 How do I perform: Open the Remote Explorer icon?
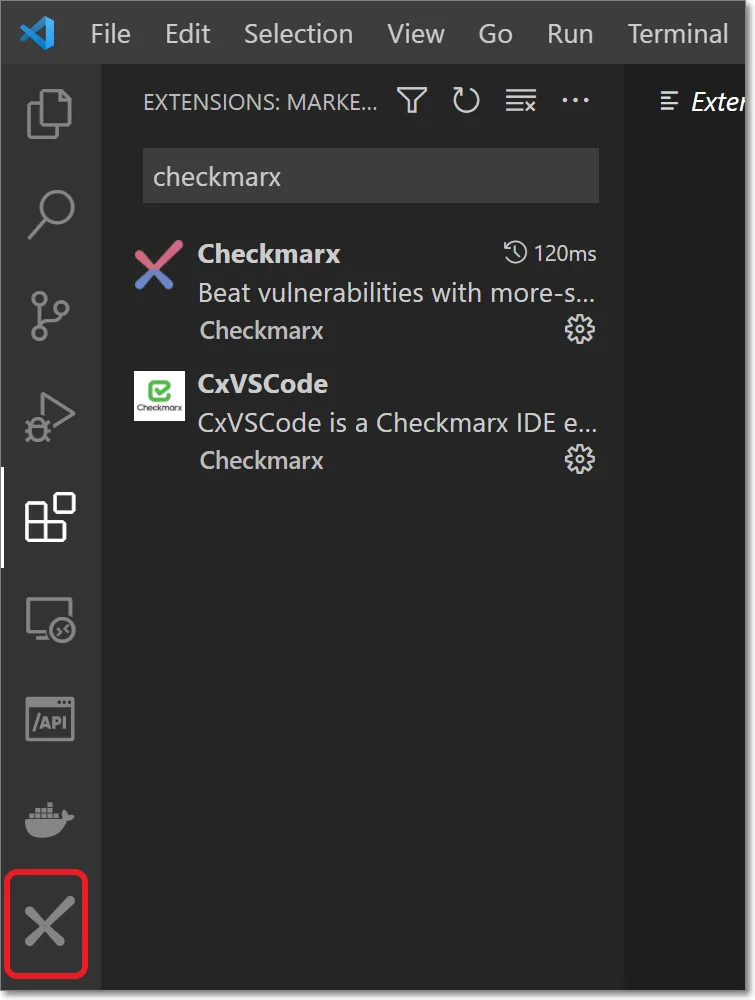[x=47, y=620]
